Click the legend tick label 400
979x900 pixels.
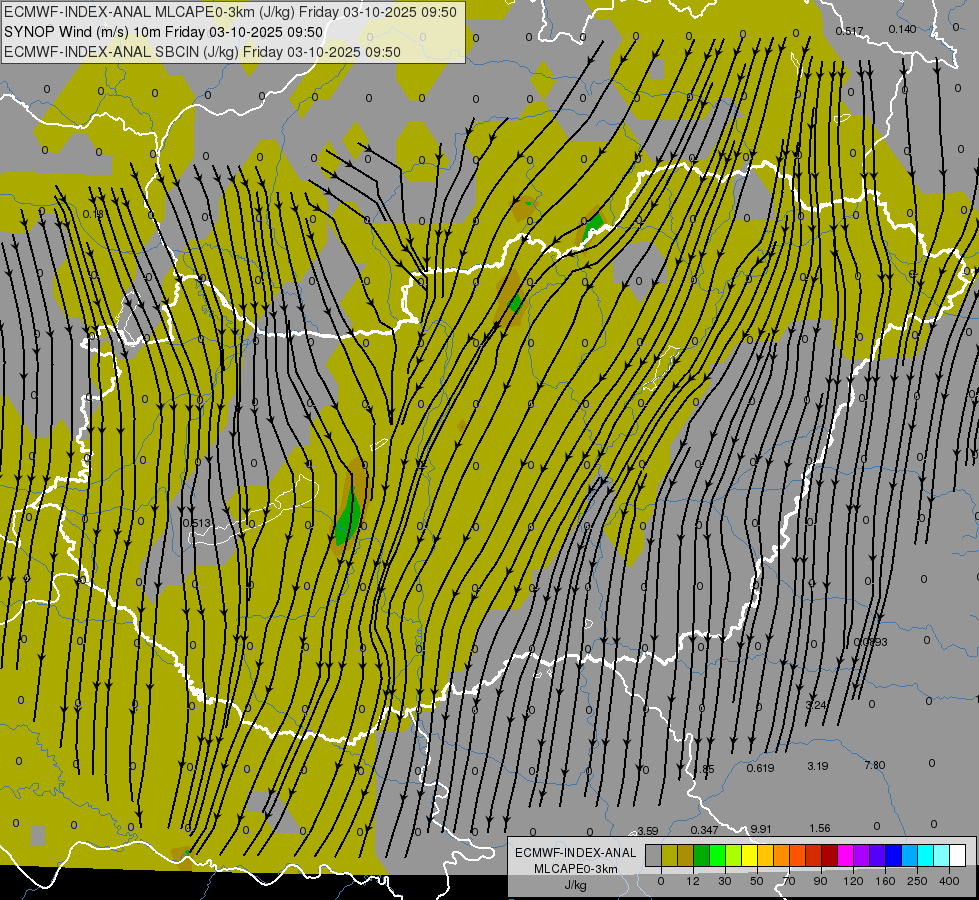pyautogui.click(x=948, y=881)
